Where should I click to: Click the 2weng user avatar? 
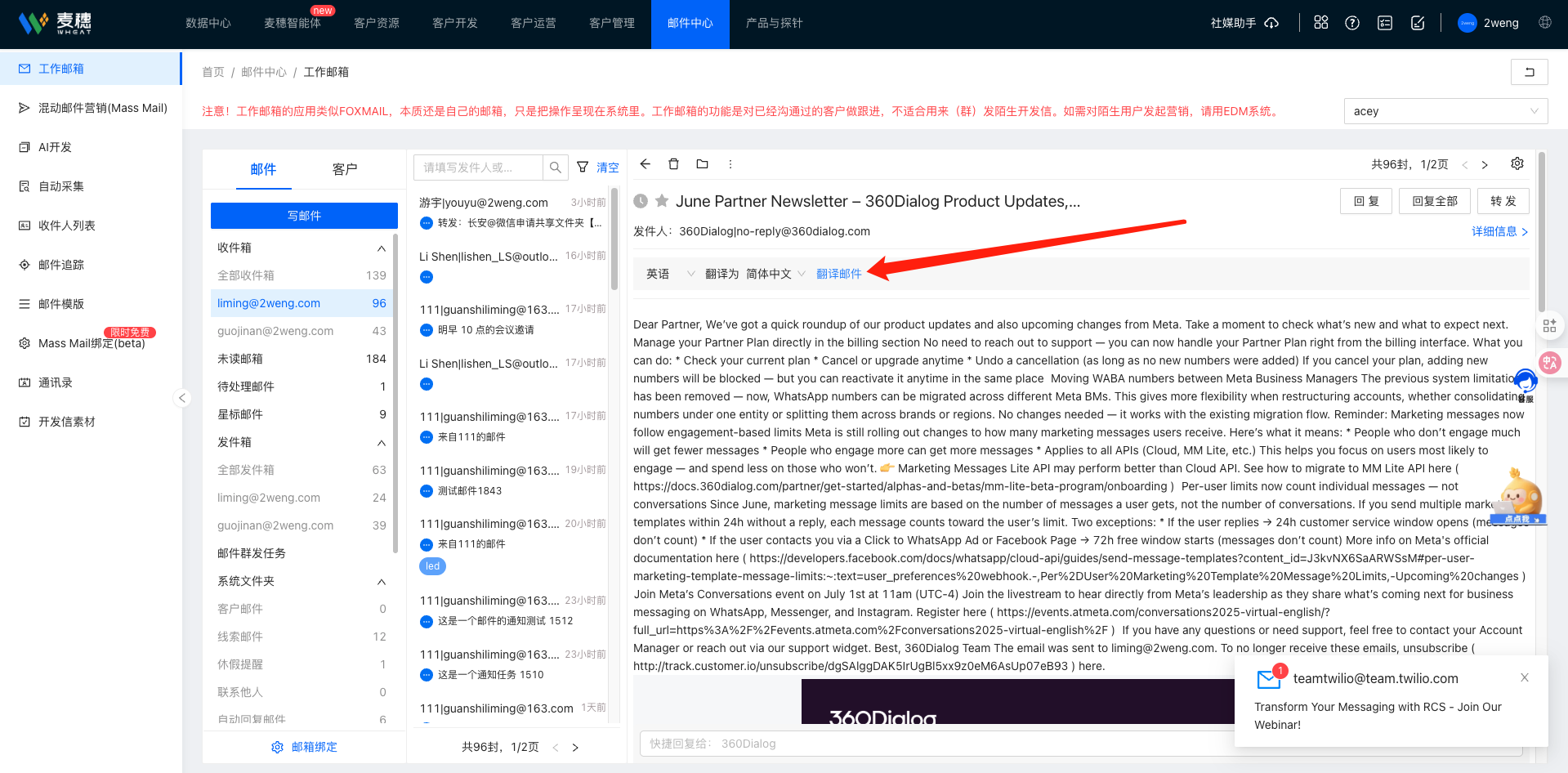pyautogui.click(x=1467, y=23)
